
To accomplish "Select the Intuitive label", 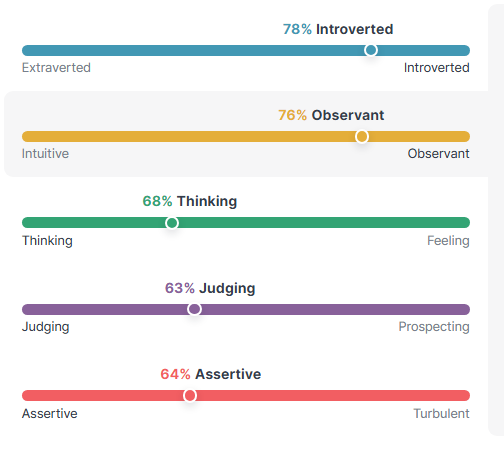I will pyautogui.click(x=45, y=154).
